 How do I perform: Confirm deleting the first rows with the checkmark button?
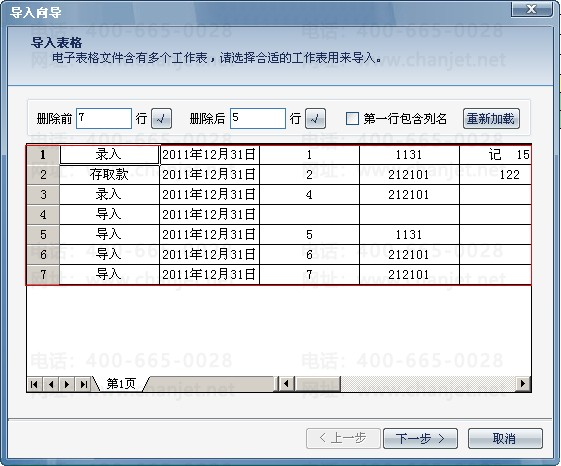click(x=161, y=118)
